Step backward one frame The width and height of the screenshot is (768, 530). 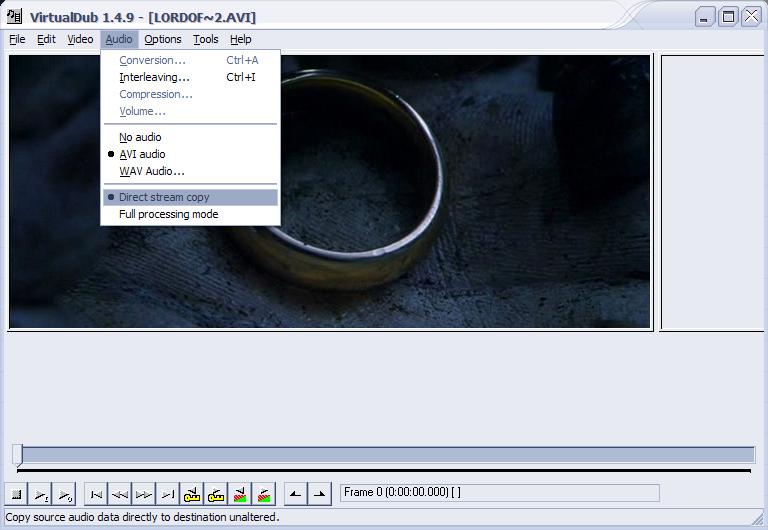(x=120, y=494)
